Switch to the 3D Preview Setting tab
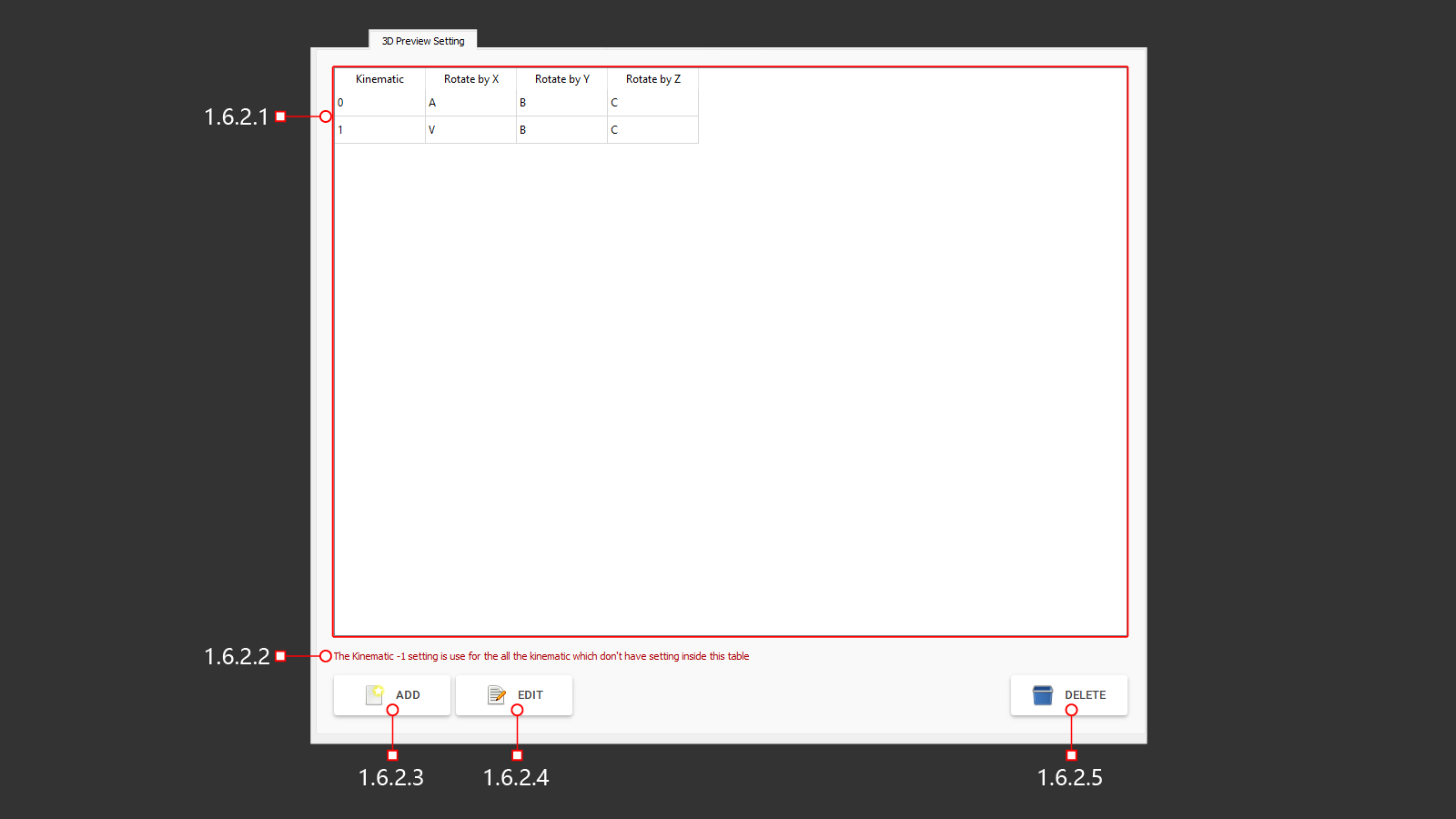Viewport: 1456px width, 819px height. pos(421,39)
